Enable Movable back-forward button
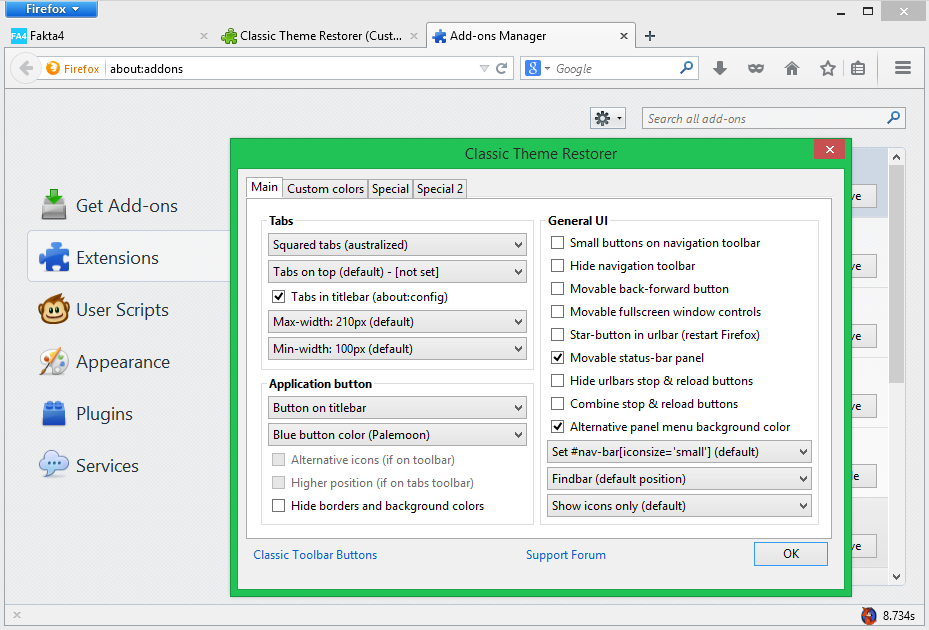The width and height of the screenshot is (929, 630). tap(558, 289)
